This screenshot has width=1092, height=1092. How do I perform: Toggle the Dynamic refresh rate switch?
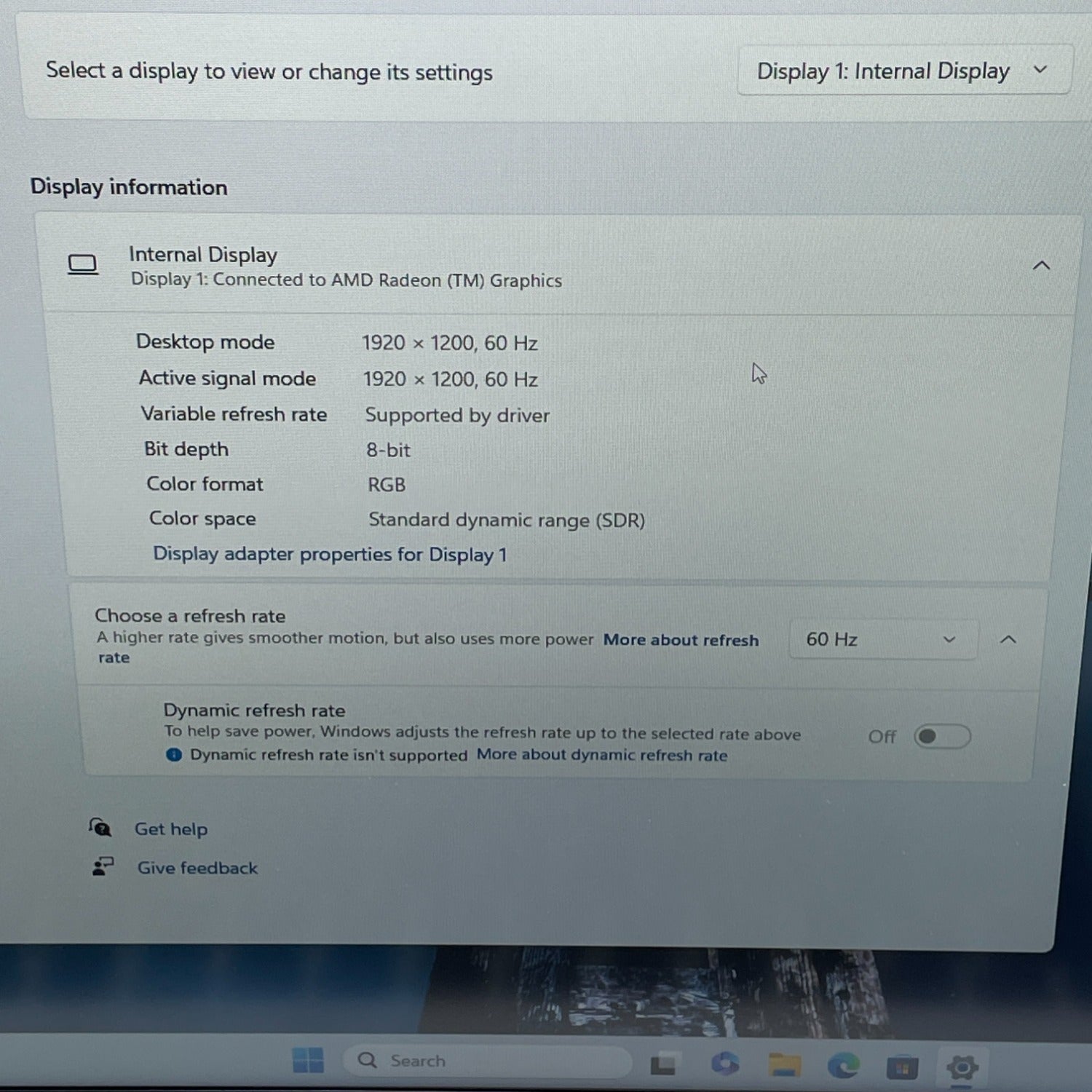pyautogui.click(x=941, y=737)
